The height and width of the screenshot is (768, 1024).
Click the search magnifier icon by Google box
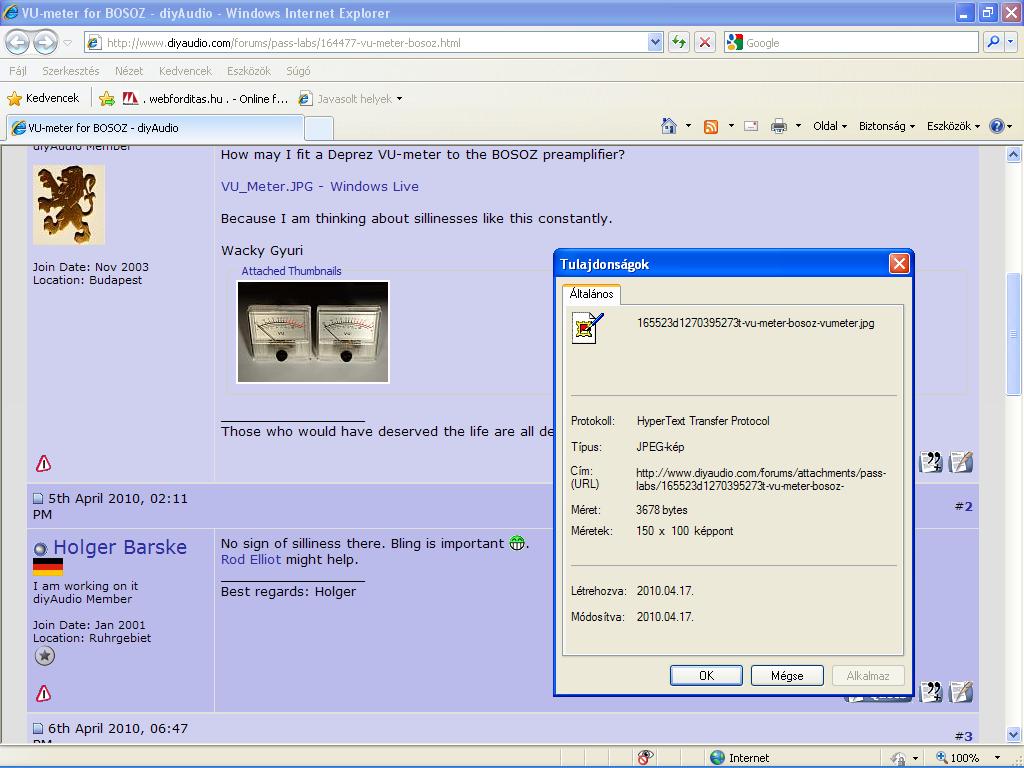click(x=993, y=42)
